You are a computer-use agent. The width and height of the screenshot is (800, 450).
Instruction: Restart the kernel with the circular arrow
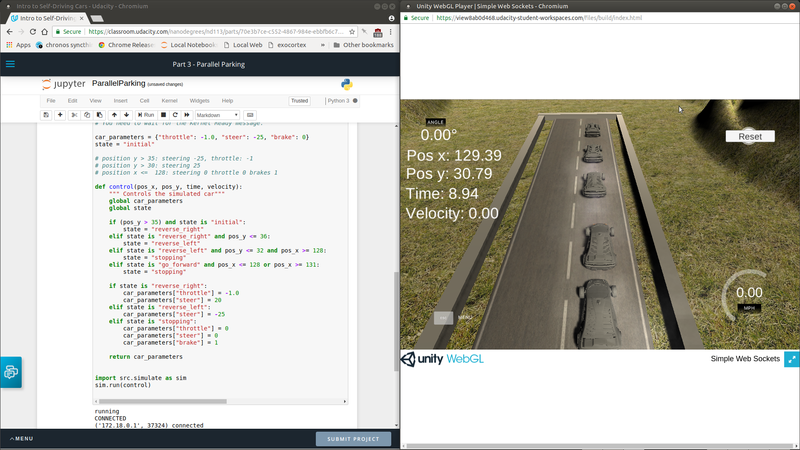click(175, 115)
